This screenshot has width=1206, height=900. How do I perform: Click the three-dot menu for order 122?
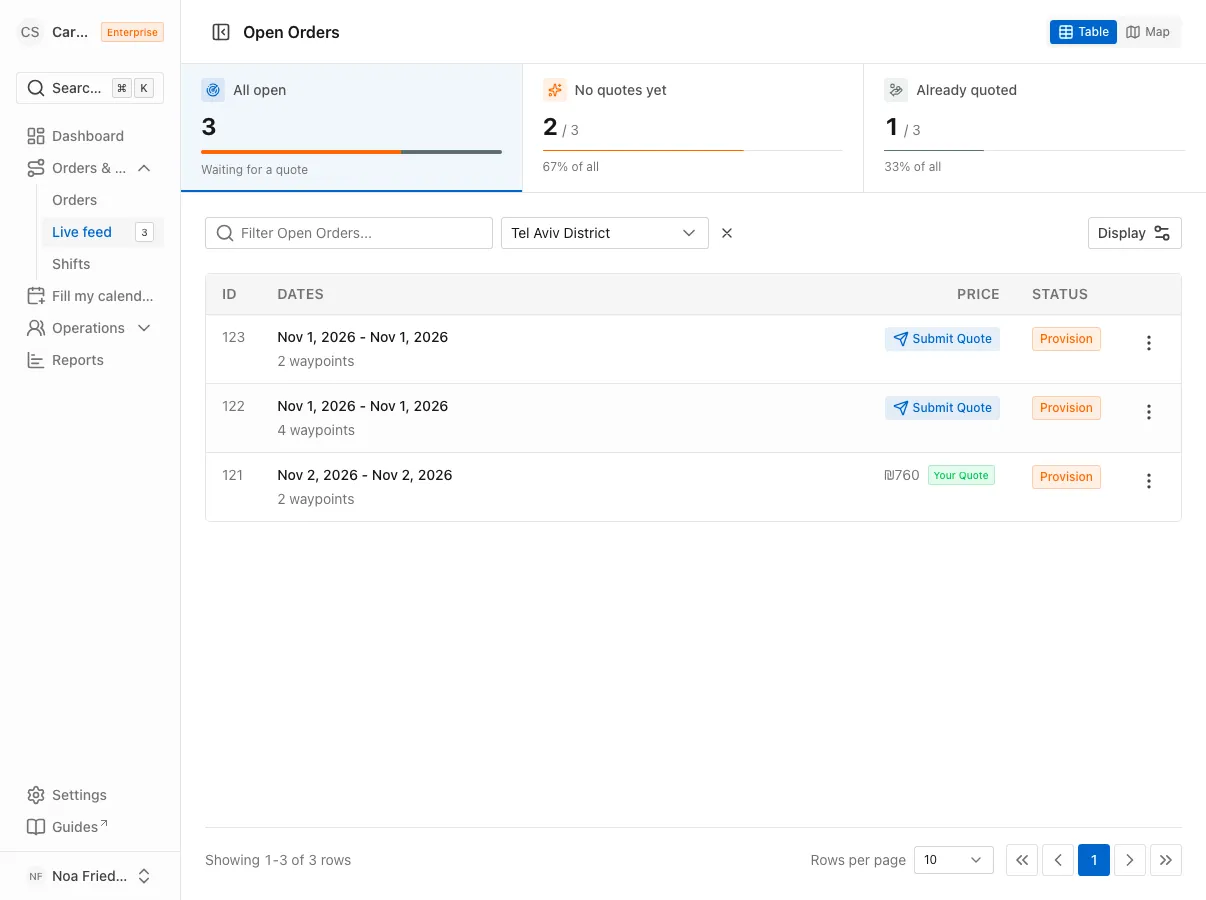pyautogui.click(x=1149, y=412)
